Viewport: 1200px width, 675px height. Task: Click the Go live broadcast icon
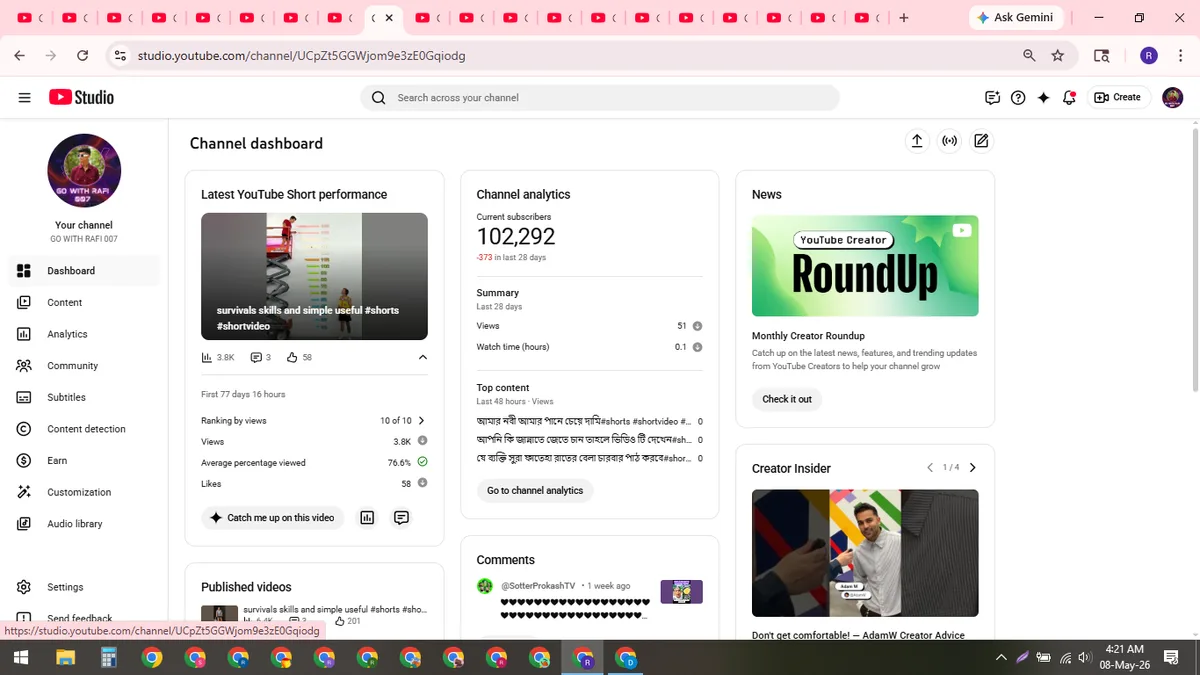pos(950,141)
